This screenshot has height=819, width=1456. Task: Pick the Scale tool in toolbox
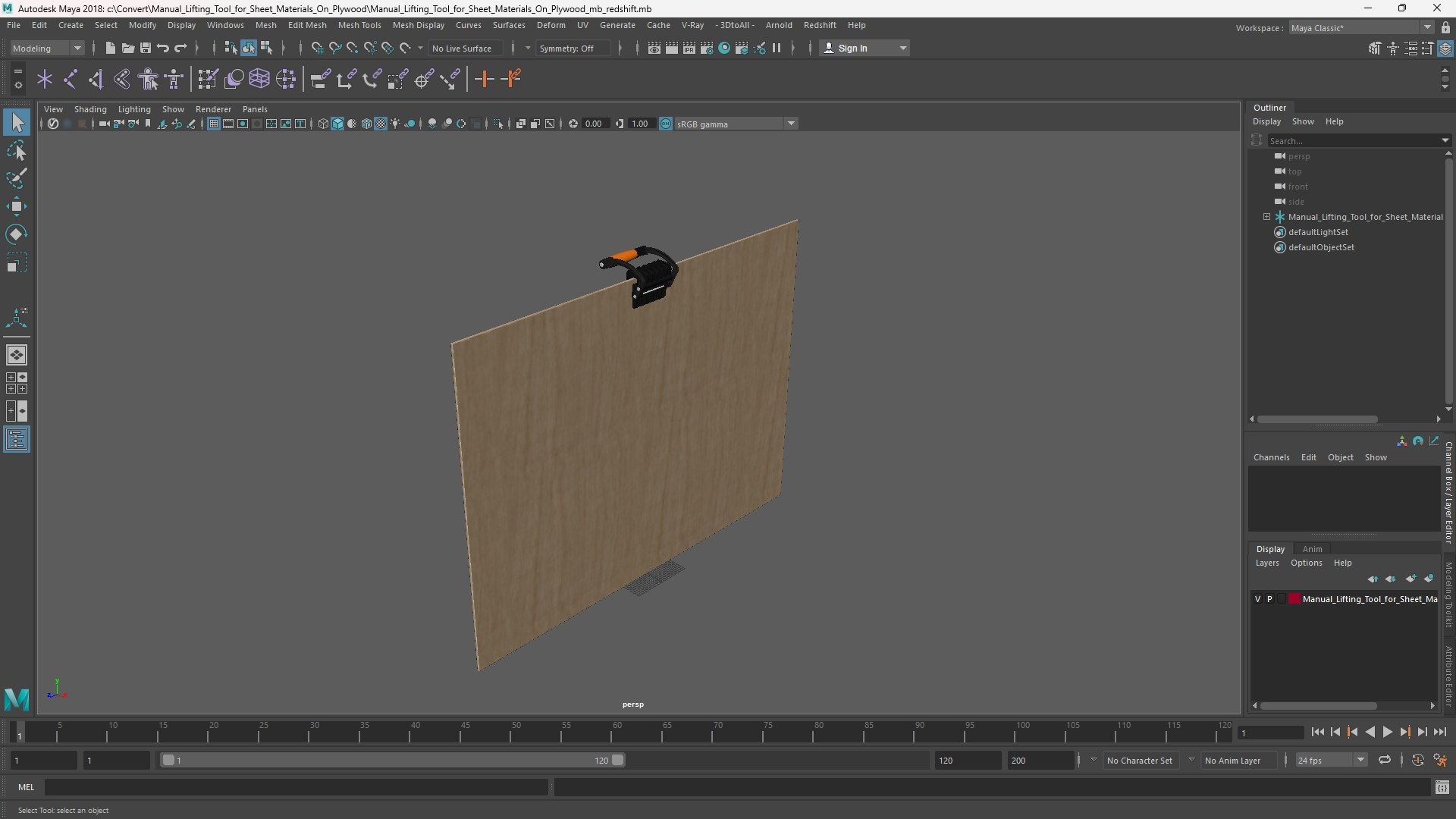click(17, 262)
